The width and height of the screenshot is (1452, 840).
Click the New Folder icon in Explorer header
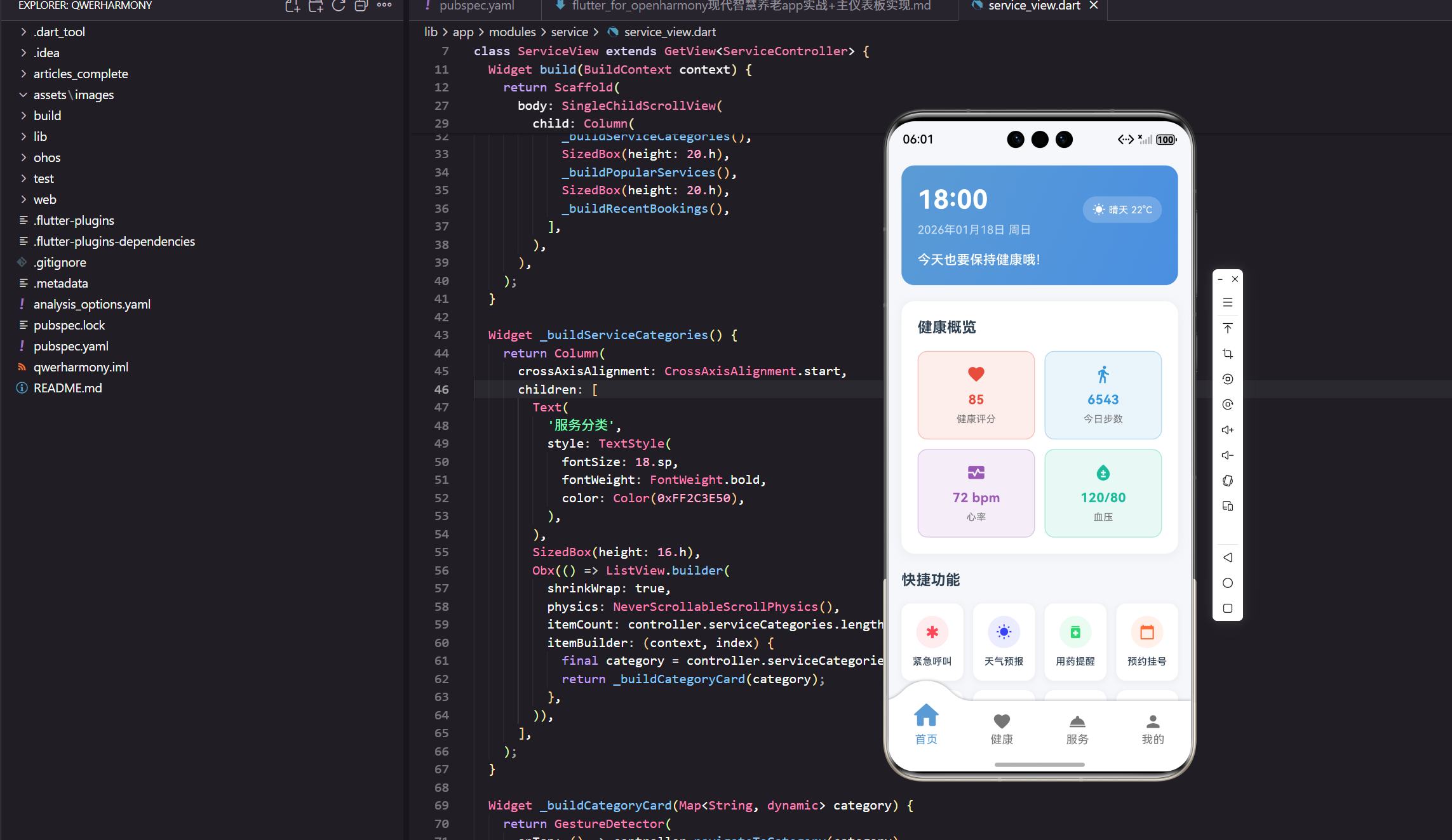[315, 6]
